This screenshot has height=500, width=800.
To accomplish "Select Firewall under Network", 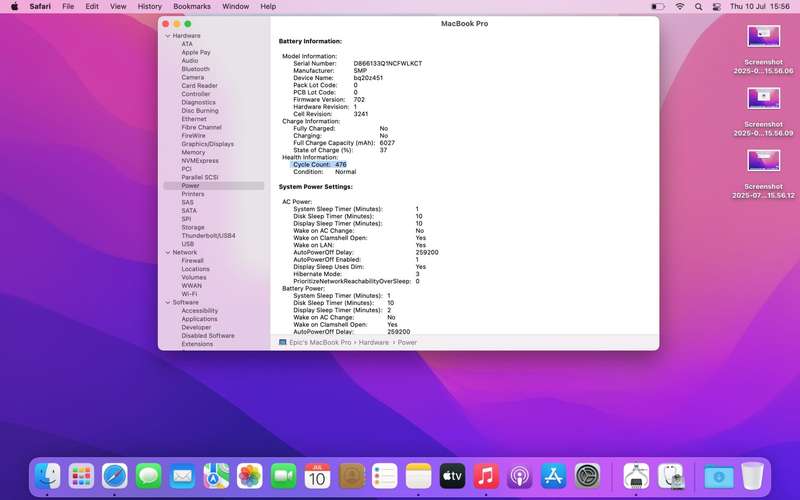I will pos(192,260).
